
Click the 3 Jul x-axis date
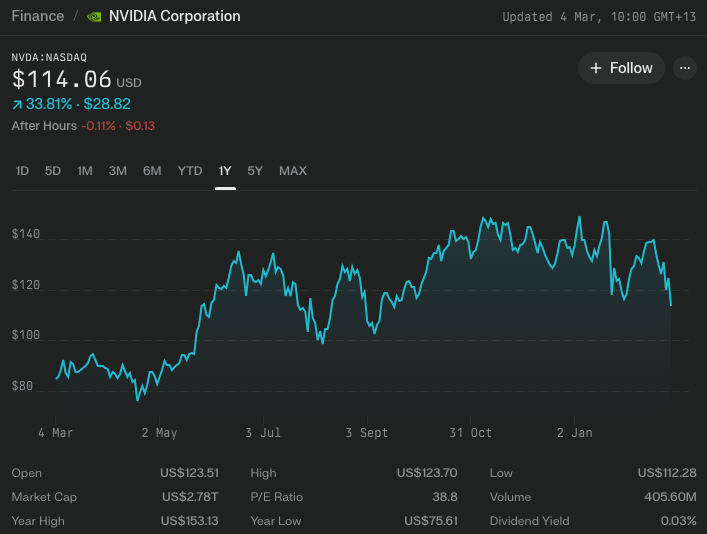pos(263,433)
